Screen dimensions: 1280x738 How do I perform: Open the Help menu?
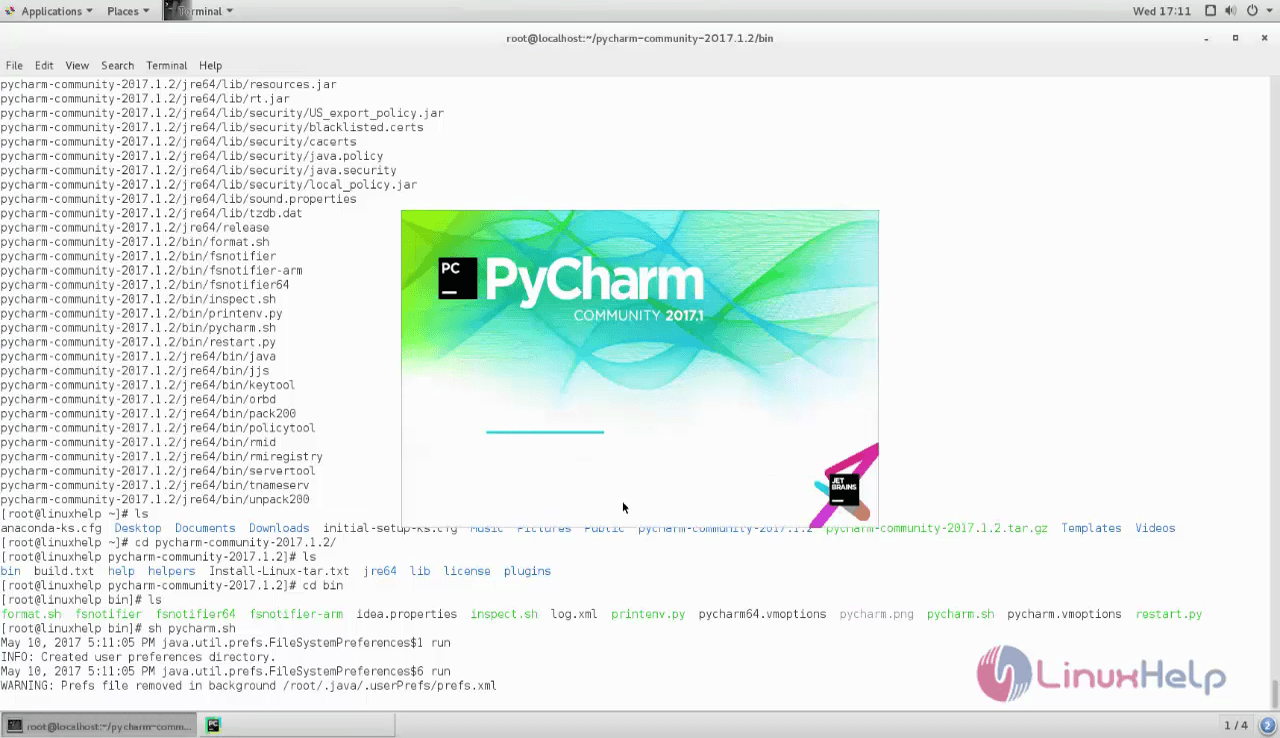click(210, 65)
